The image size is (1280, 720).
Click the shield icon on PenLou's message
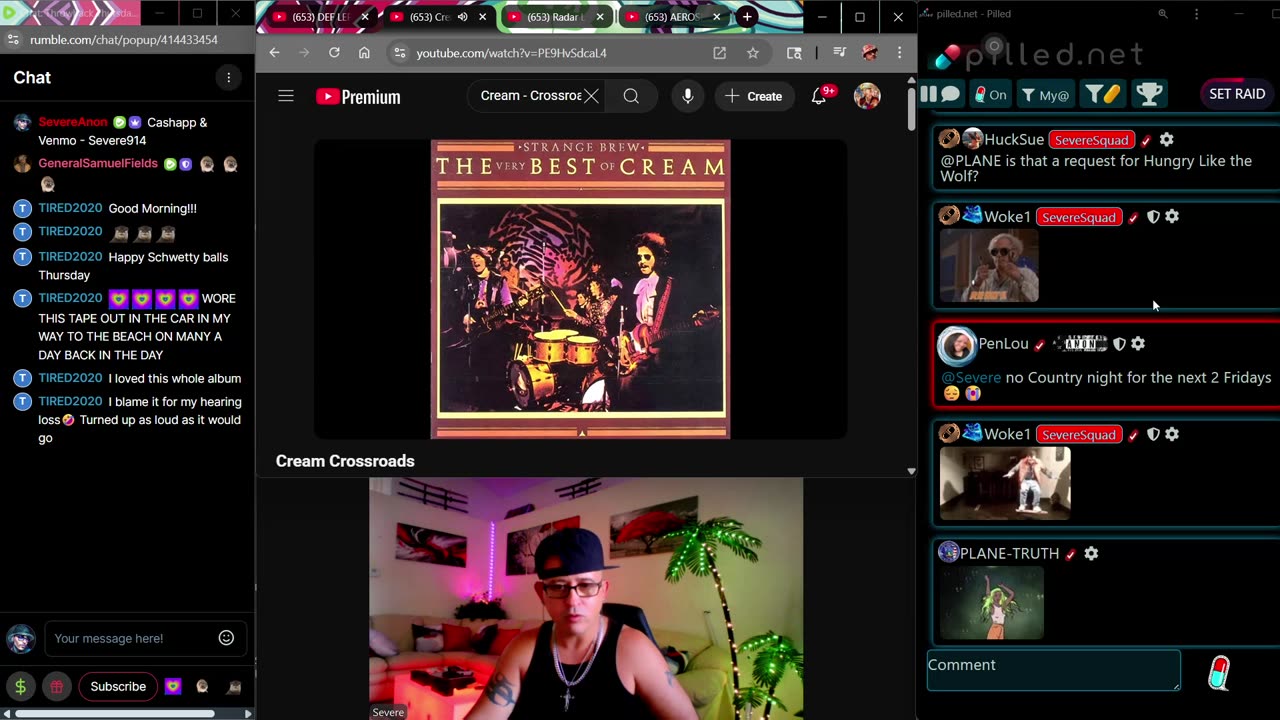pyautogui.click(x=1119, y=344)
